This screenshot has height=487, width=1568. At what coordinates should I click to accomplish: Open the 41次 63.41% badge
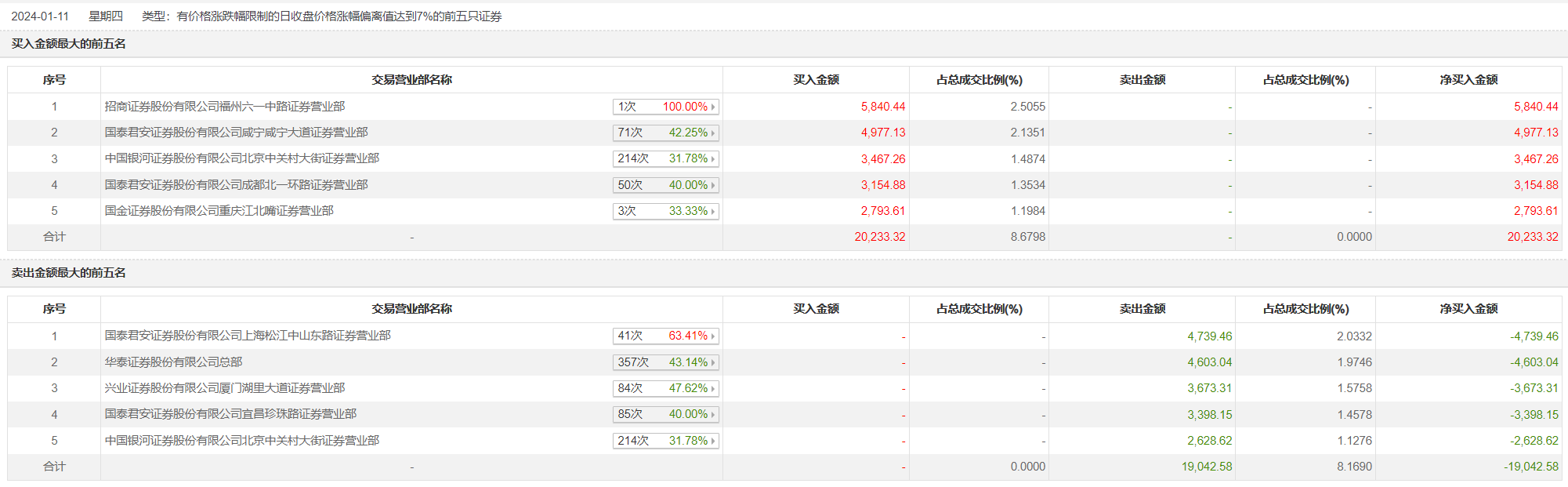665,336
